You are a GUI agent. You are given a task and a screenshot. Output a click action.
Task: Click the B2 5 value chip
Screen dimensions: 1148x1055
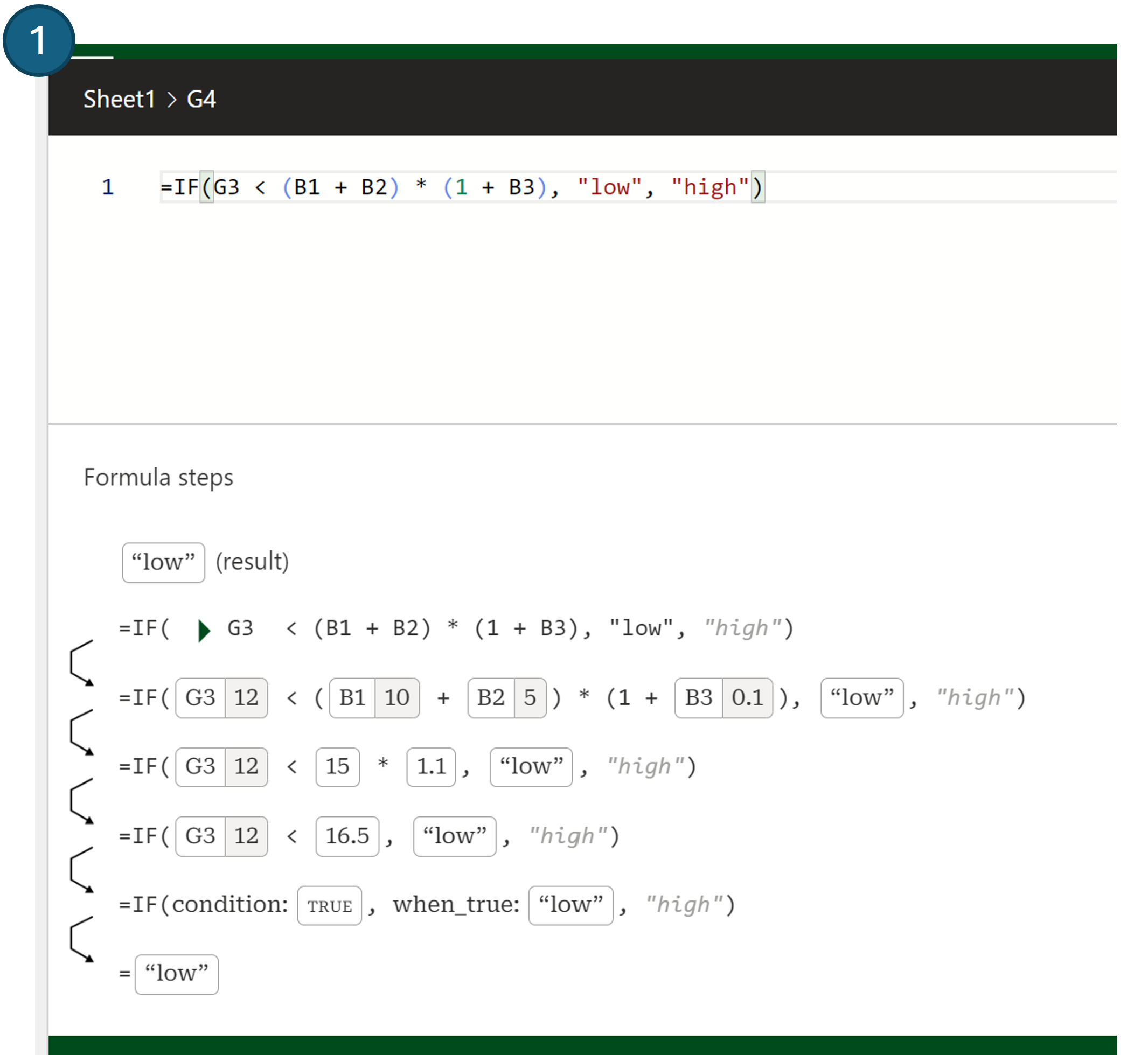click(x=506, y=697)
